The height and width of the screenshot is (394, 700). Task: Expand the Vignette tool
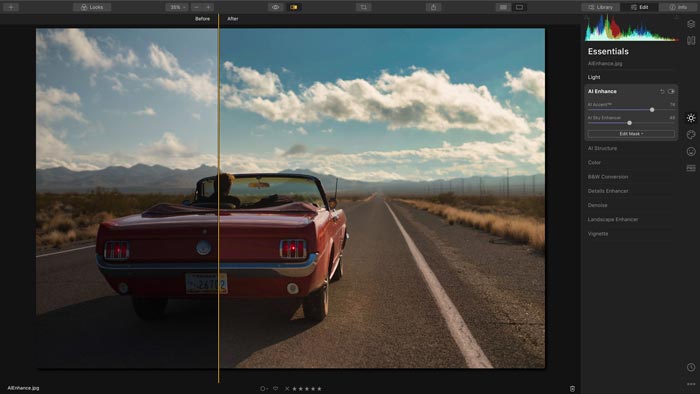pyautogui.click(x=598, y=234)
